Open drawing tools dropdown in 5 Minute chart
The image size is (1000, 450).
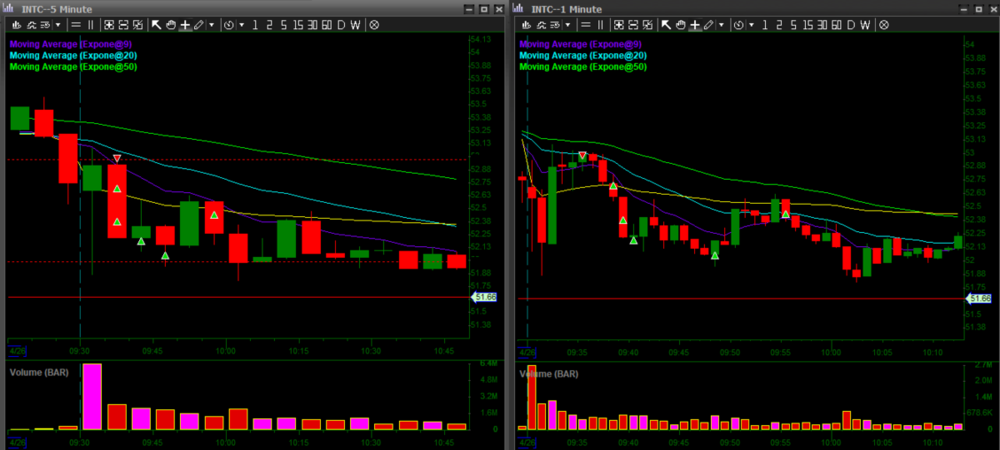click(212, 24)
